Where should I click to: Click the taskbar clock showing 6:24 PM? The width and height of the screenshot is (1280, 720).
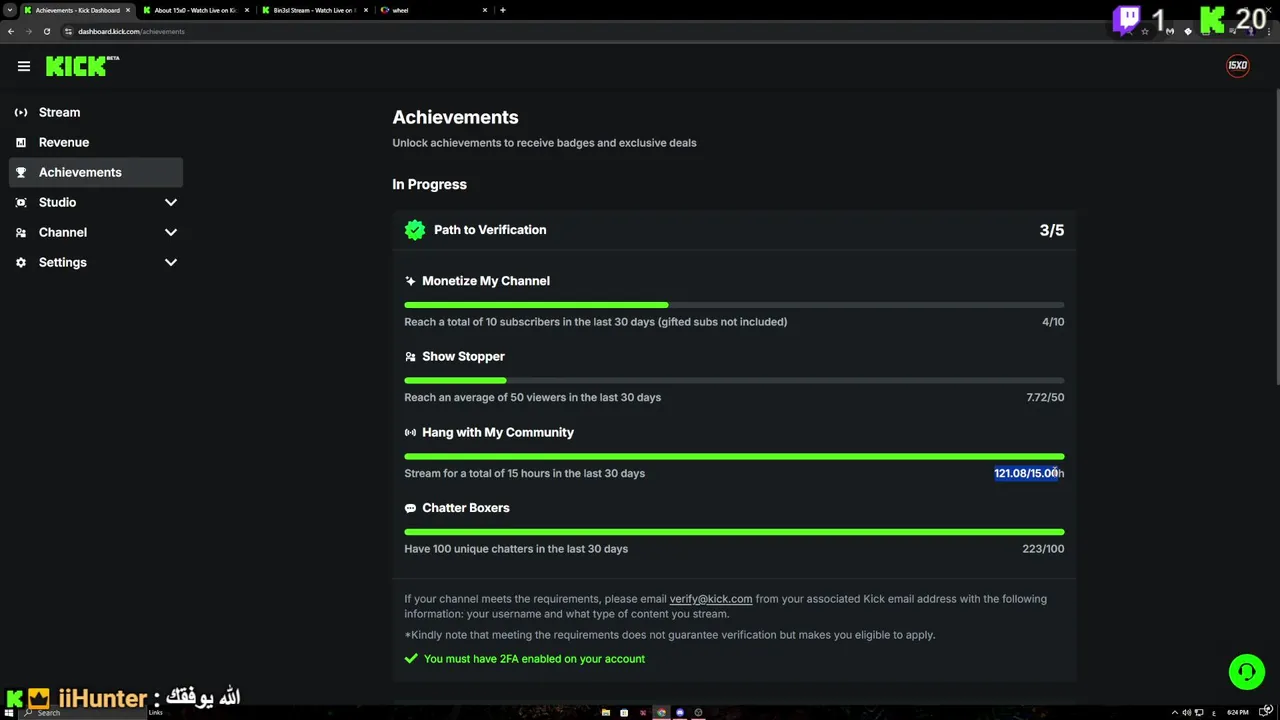[1238, 713]
